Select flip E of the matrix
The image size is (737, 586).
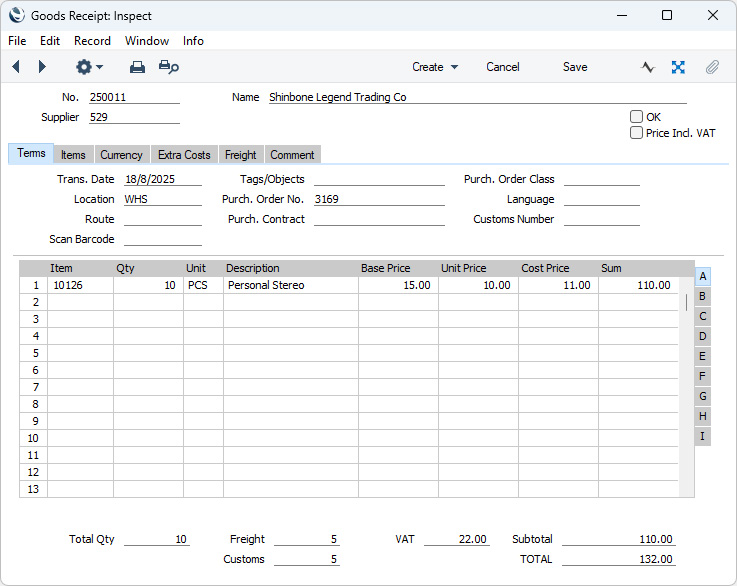pos(703,356)
